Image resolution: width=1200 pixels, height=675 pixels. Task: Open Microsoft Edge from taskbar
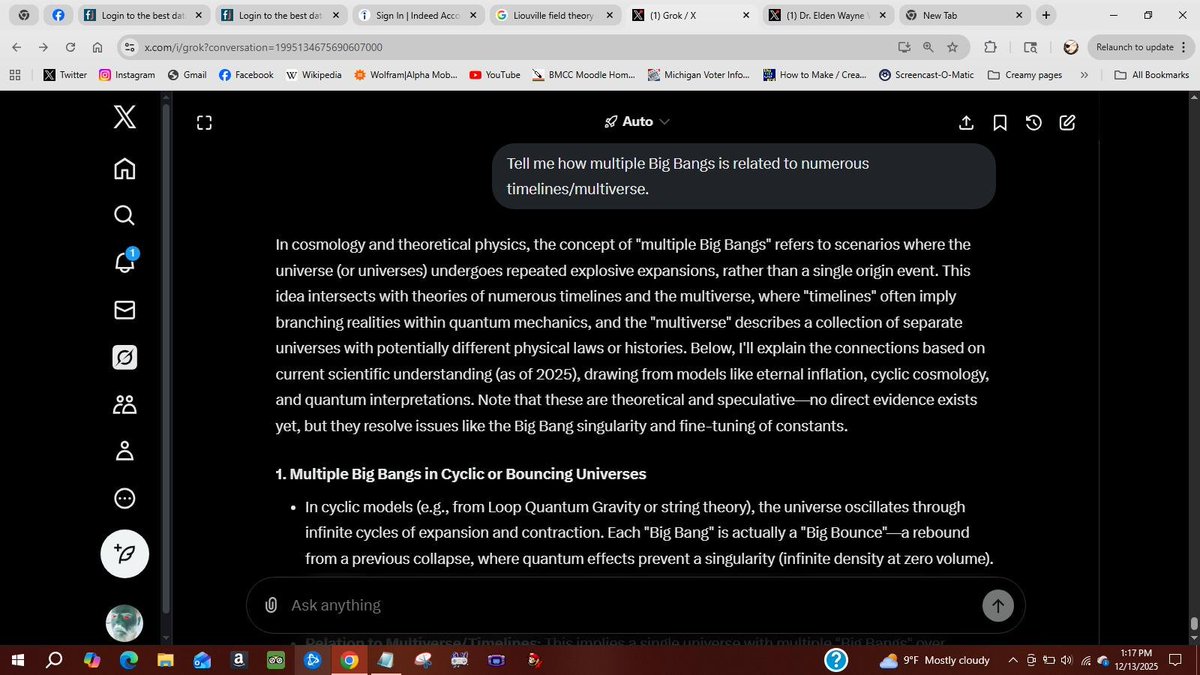129,660
